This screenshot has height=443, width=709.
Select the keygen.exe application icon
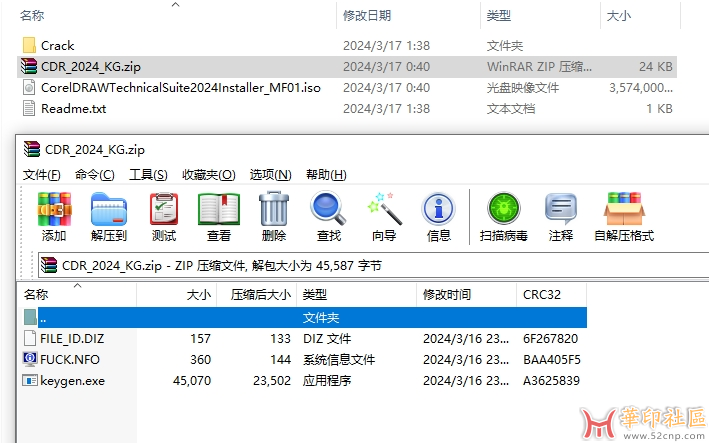30,381
